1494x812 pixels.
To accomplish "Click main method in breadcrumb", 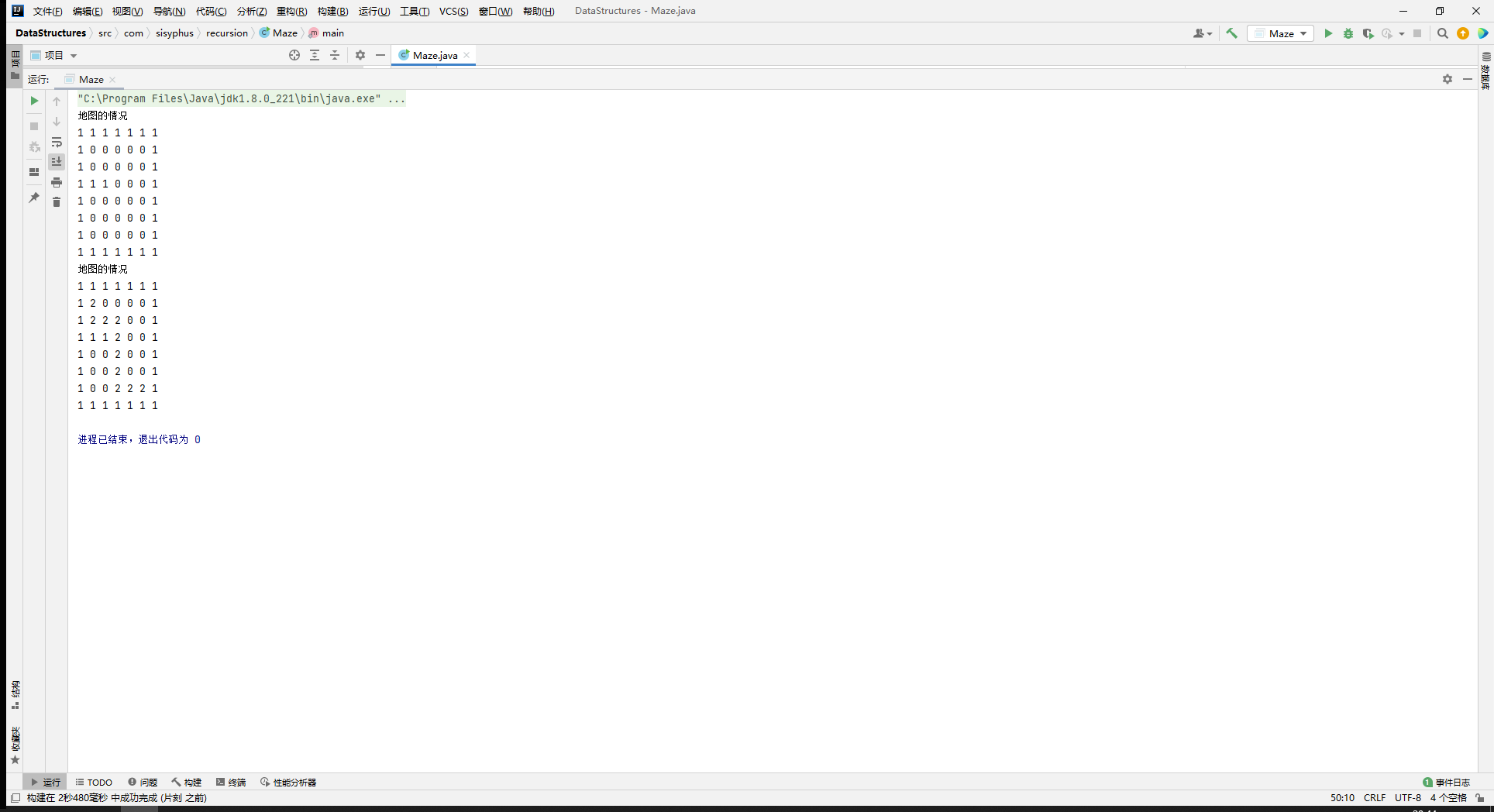I will 326,33.
